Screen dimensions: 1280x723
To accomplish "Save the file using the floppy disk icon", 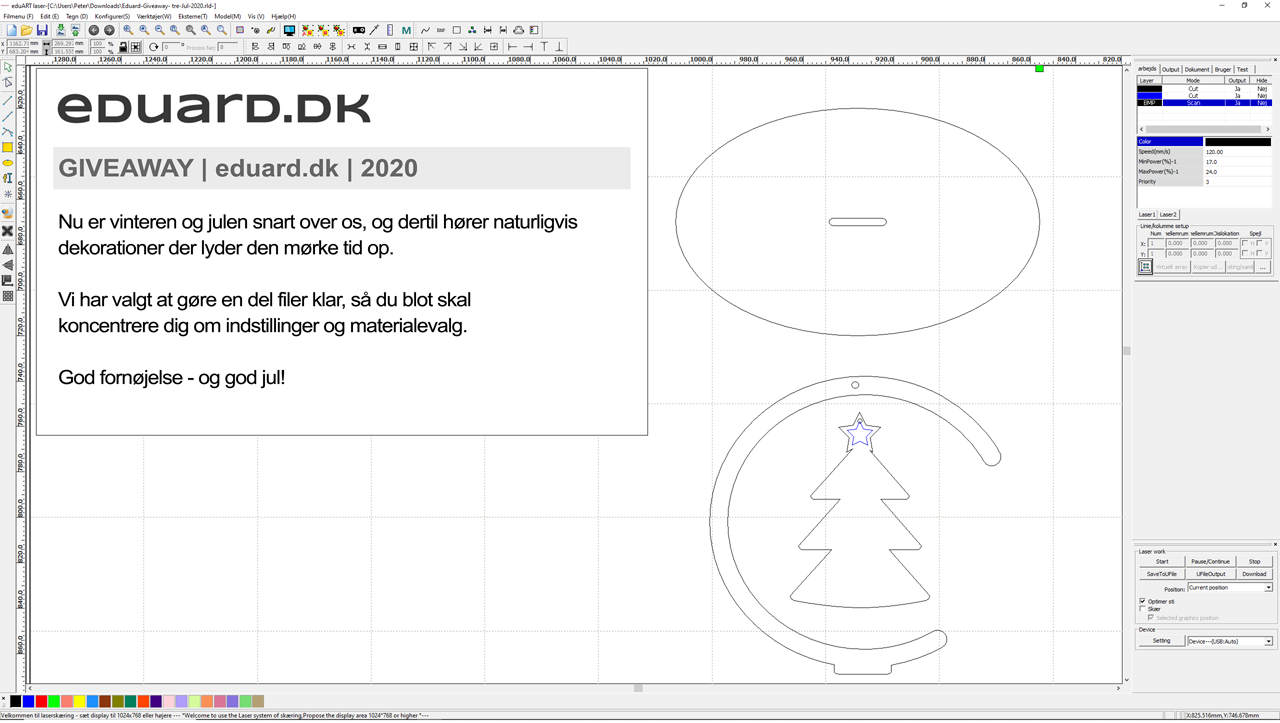I will (42, 31).
